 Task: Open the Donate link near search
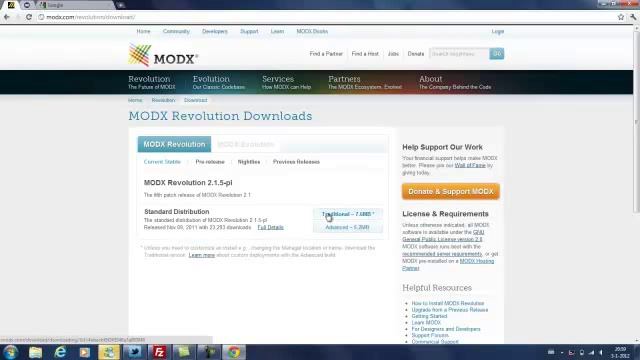click(x=416, y=54)
